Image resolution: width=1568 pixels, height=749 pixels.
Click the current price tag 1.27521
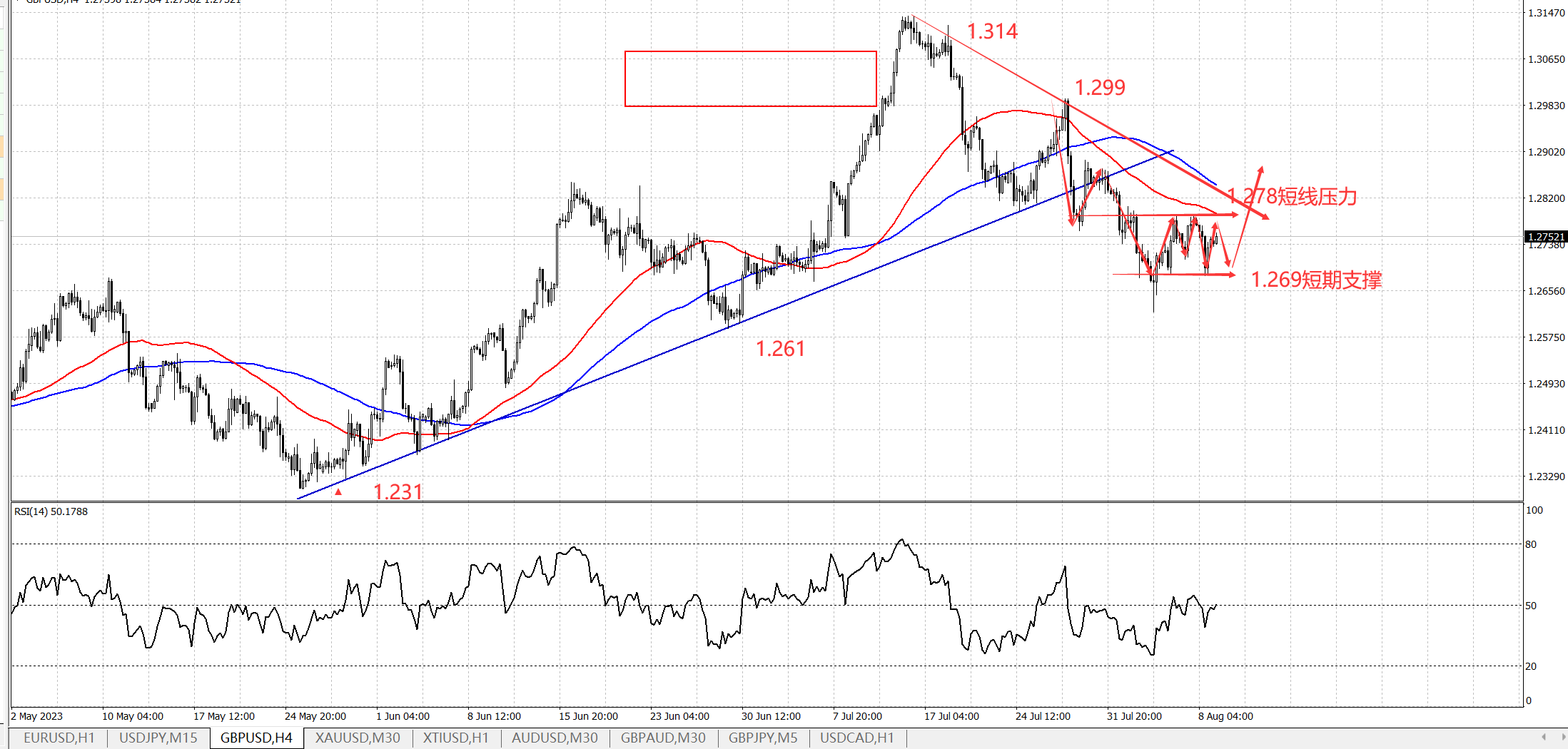pos(1546,236)
